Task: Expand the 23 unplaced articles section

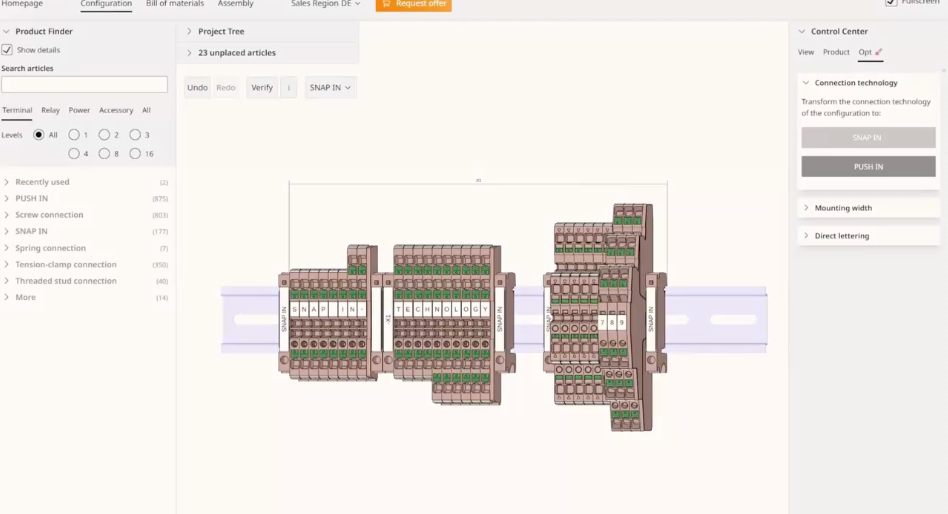Action: pyautogui.click(x=189, y=53)
